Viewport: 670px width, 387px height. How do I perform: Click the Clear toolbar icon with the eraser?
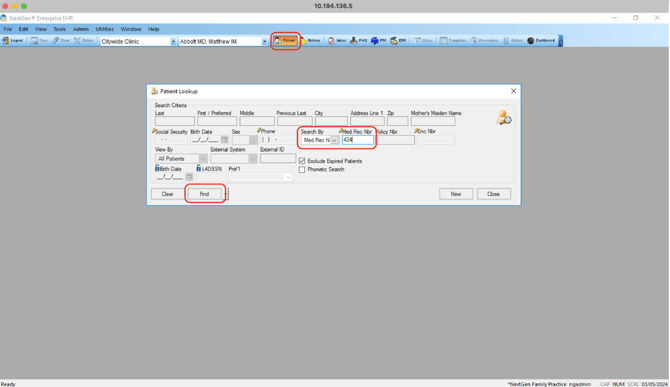click(61, 41)
